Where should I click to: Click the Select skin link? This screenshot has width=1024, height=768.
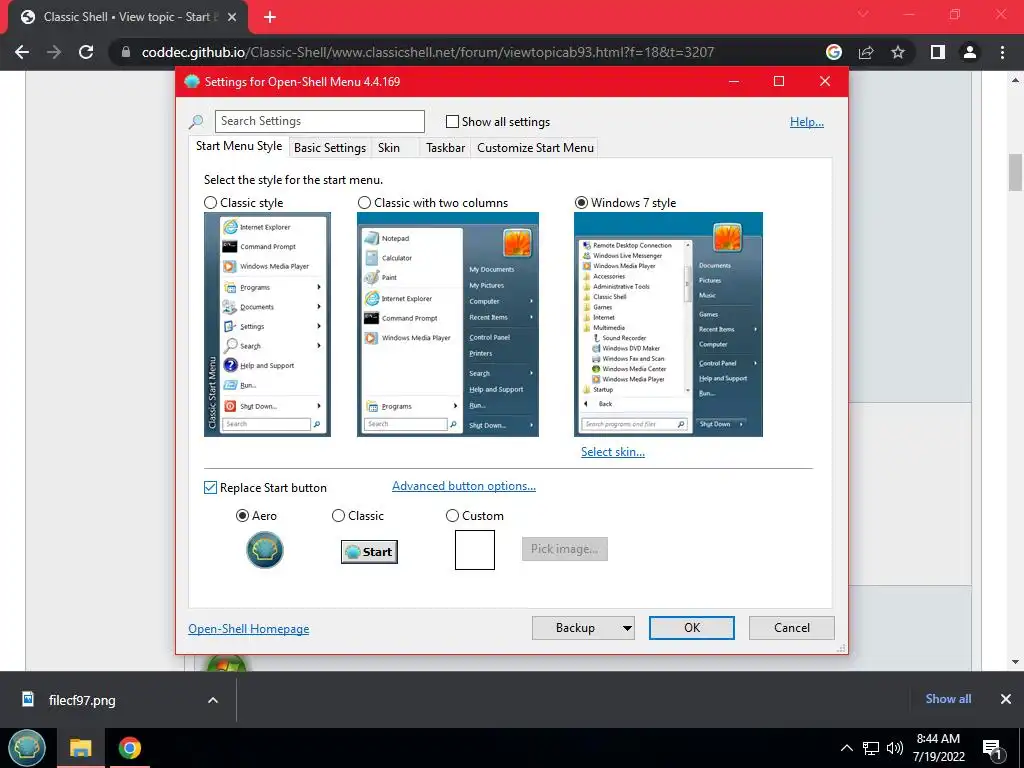point(613,452)
